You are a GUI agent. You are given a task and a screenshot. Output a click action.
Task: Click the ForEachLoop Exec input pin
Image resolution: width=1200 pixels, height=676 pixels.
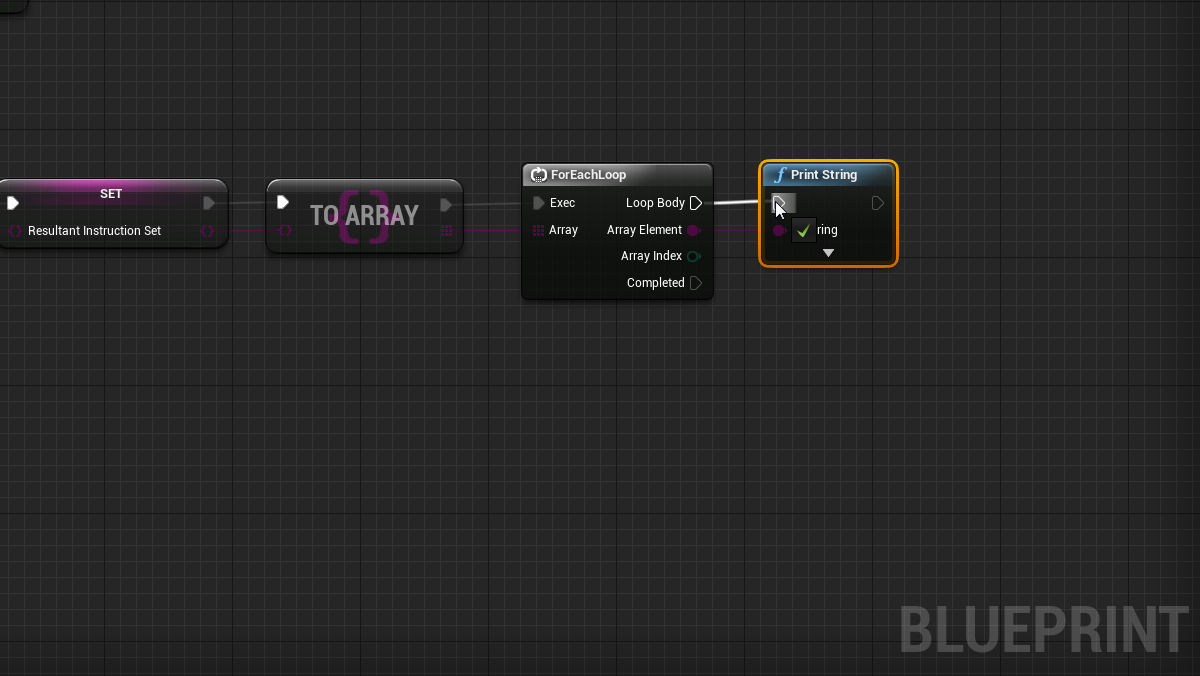(539, 203)
